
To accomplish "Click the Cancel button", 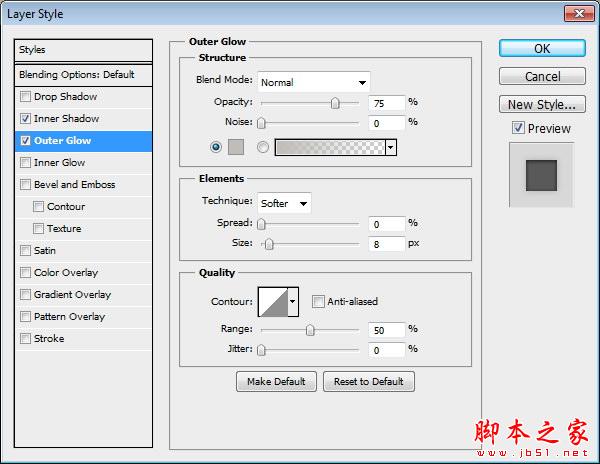I will click(542, 76).
